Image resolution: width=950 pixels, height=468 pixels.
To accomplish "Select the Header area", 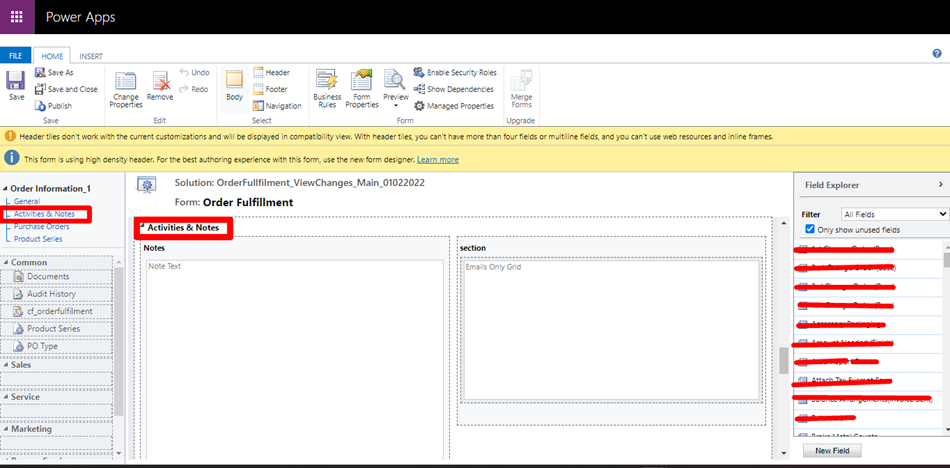I will pos(271,73).
